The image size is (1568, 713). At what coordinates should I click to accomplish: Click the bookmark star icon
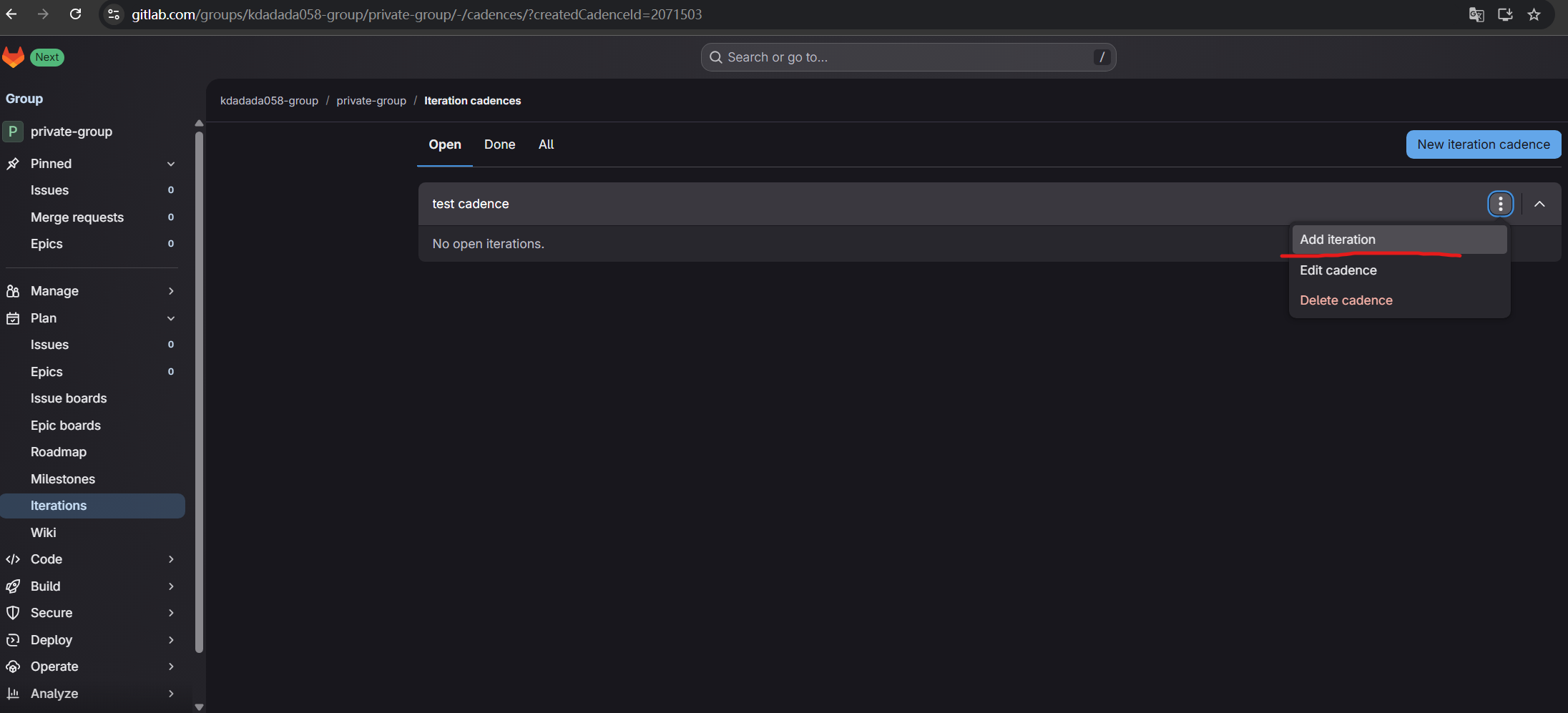[x=1534, y=14]
